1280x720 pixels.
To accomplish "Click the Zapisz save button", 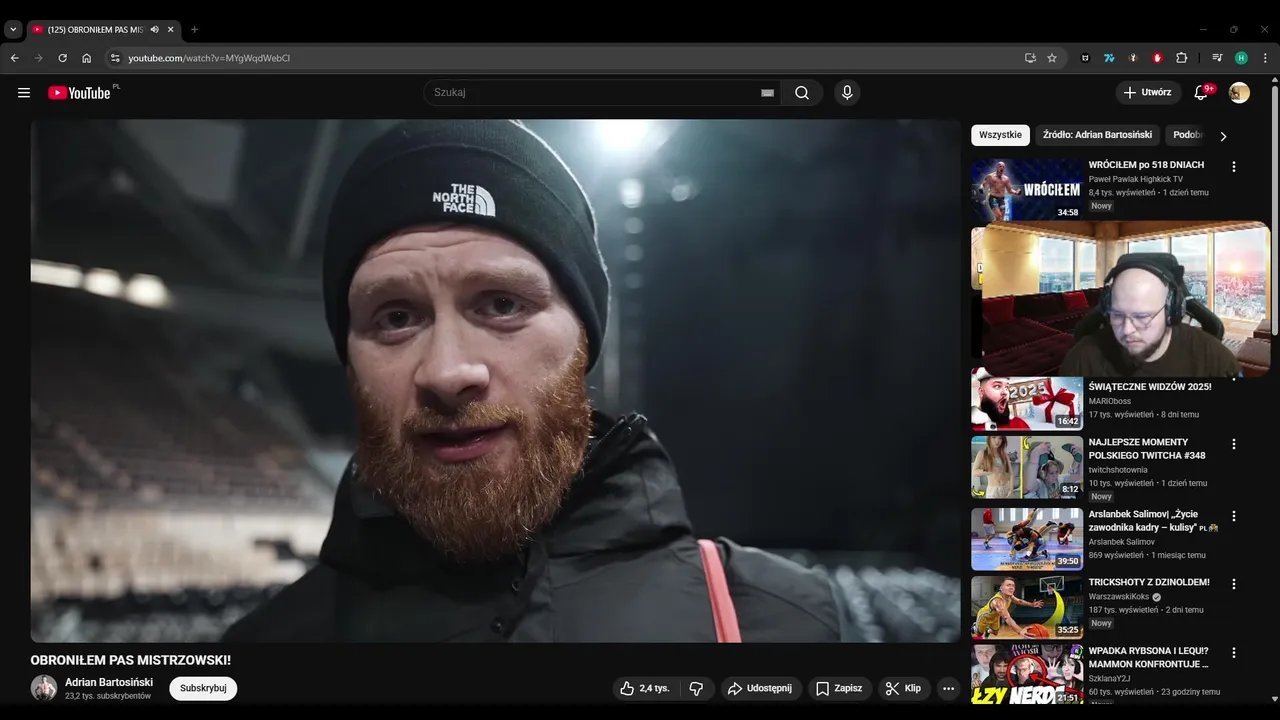I will [838, 689].
